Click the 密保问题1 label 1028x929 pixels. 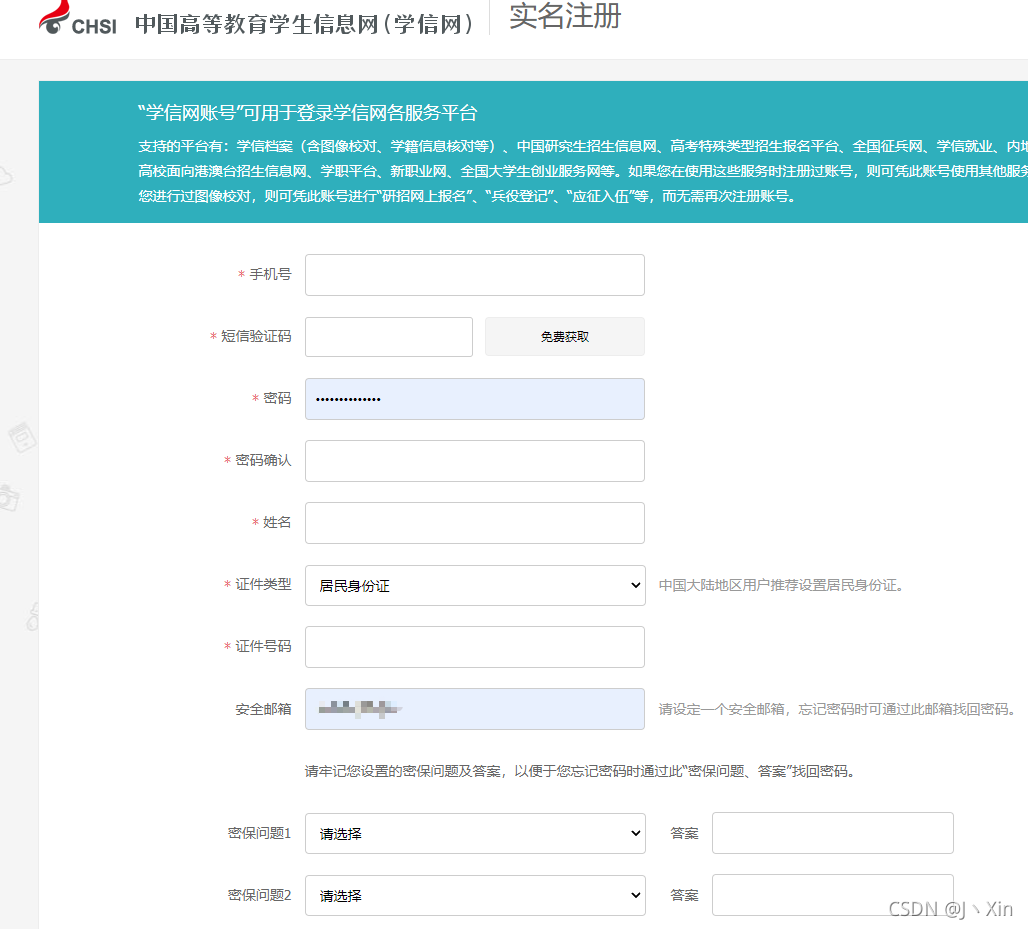(x=259, y=833)
